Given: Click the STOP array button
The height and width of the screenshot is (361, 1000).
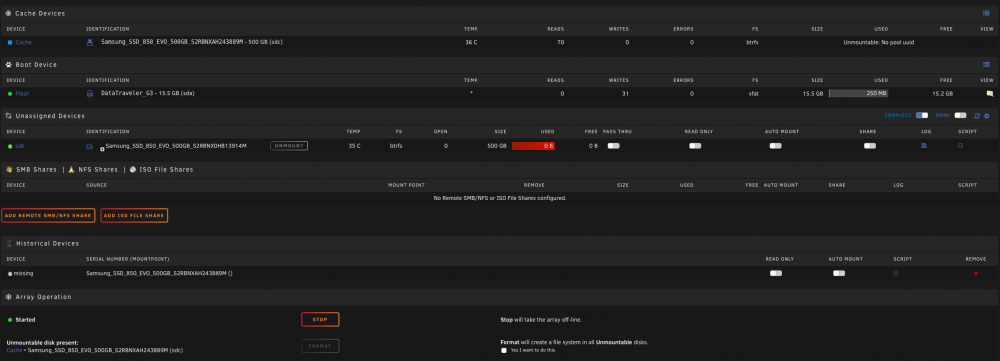Looking at the screenshot, I should pyautogui.click(x=320, y=320).
